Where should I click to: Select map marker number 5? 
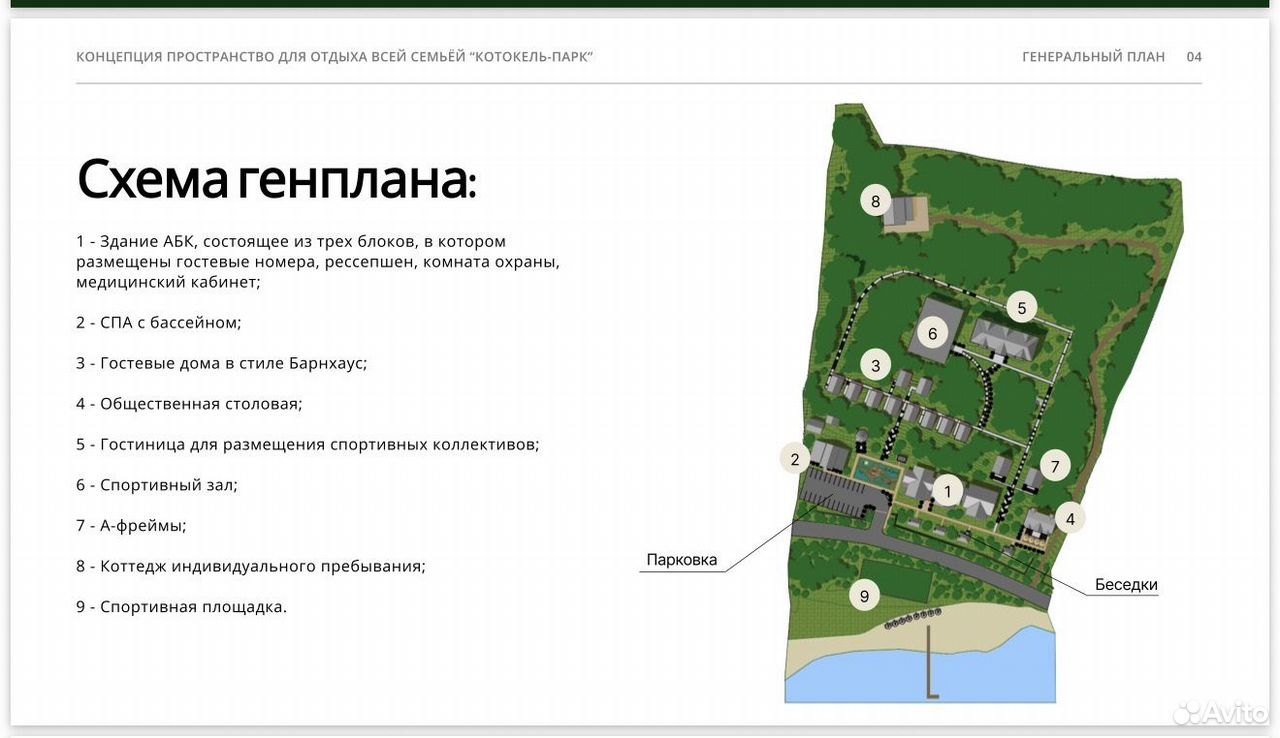point(1021,308)
